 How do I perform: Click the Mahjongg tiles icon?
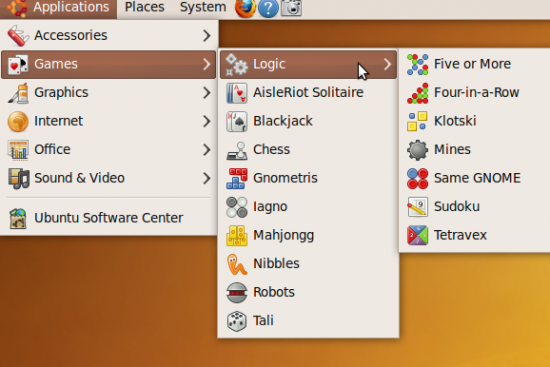(237, 235)
